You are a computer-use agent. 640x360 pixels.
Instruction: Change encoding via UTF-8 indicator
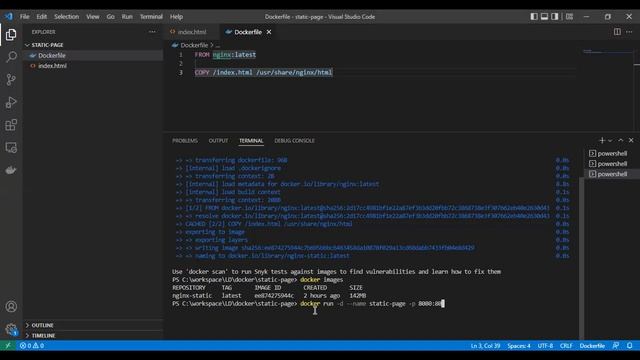click(x=545, y=346)
